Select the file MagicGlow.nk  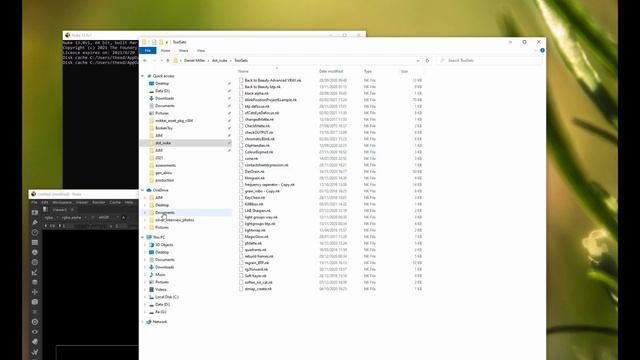pos(256,237)
